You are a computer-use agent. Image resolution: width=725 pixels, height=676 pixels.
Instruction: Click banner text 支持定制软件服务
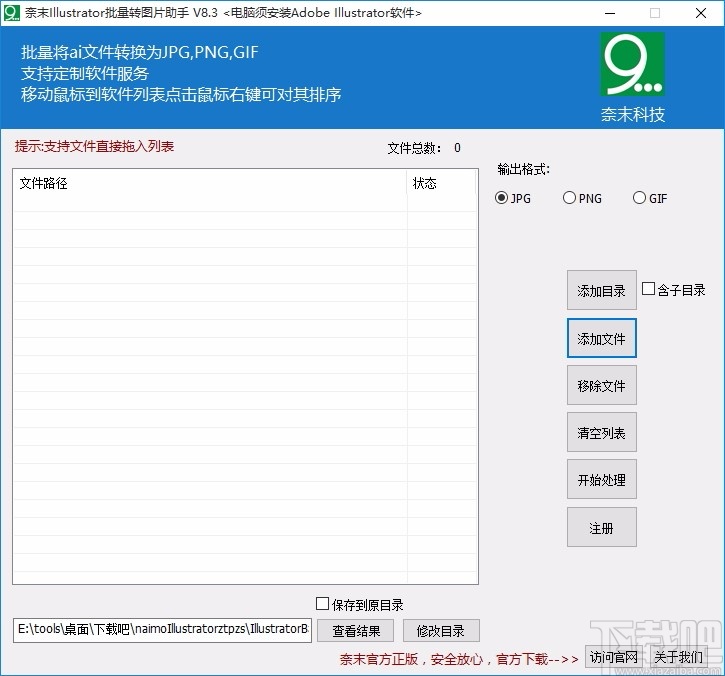pos(85,74)
